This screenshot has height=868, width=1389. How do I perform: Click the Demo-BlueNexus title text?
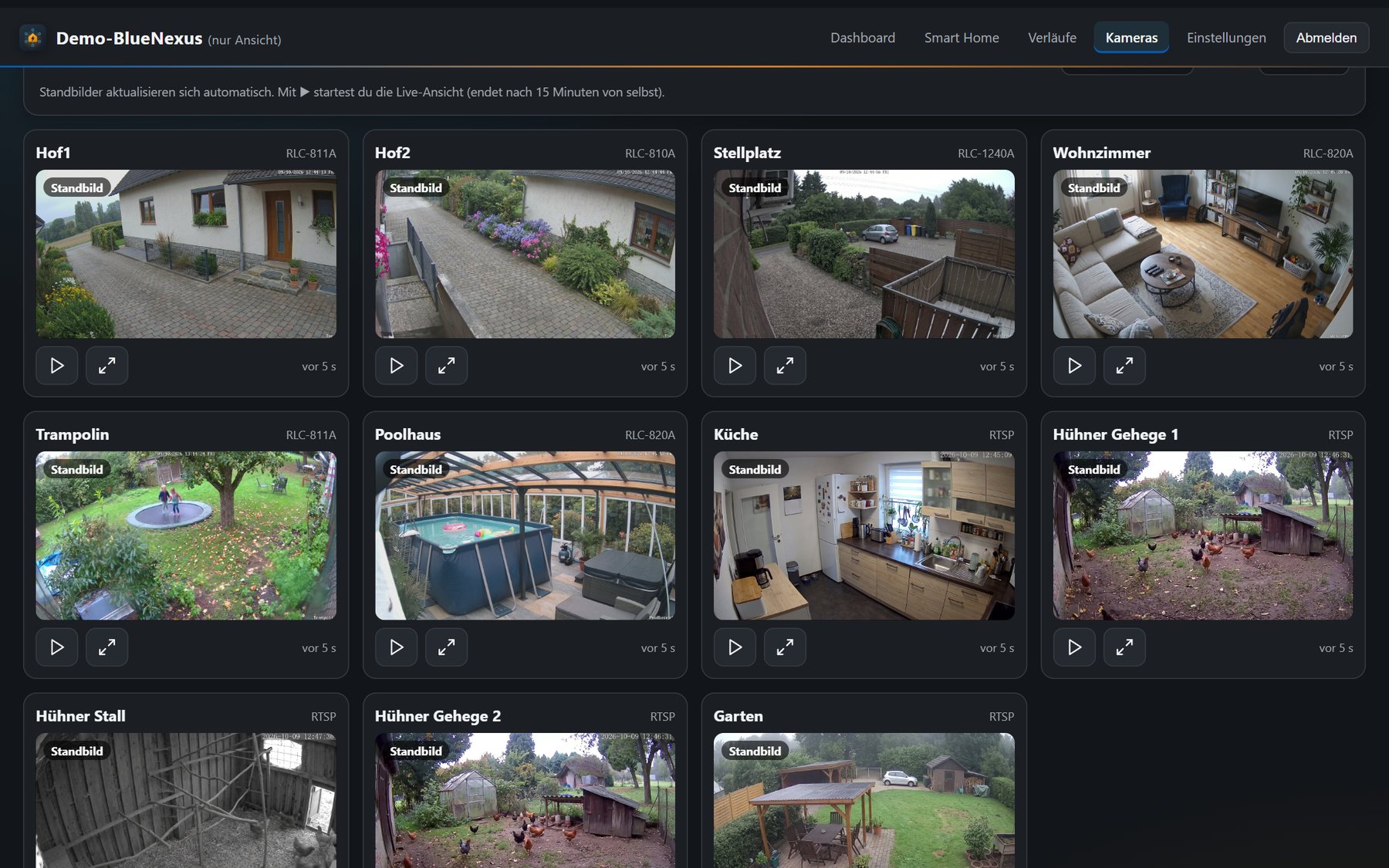129,39
